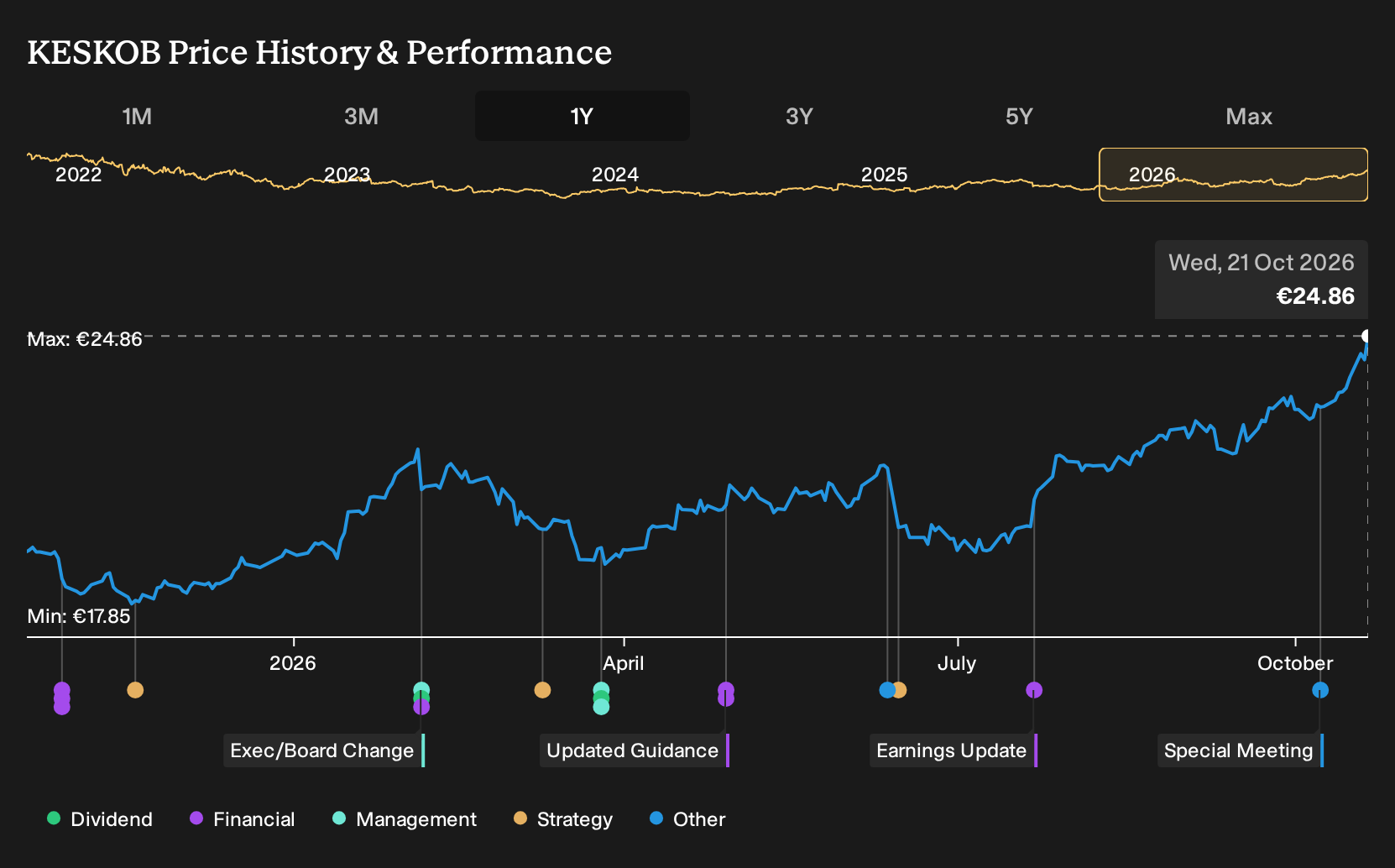This screenshot has height=868, width=1395.
Task: Switch to the 3M range tab
Action: click(361, 116)
